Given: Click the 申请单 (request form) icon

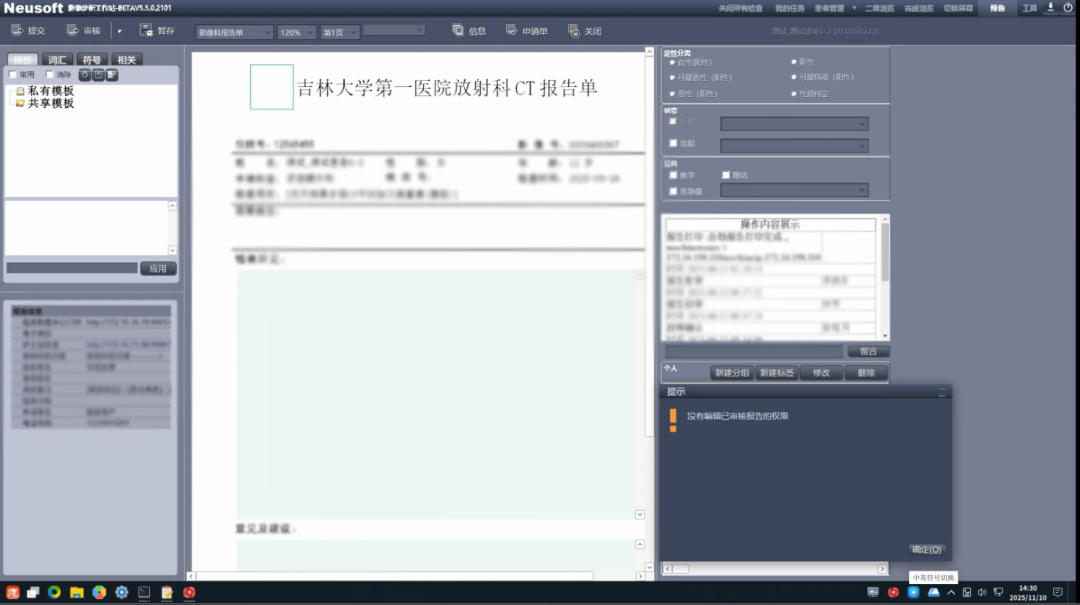Looking at the screenshot, I should tap(523, 30).
